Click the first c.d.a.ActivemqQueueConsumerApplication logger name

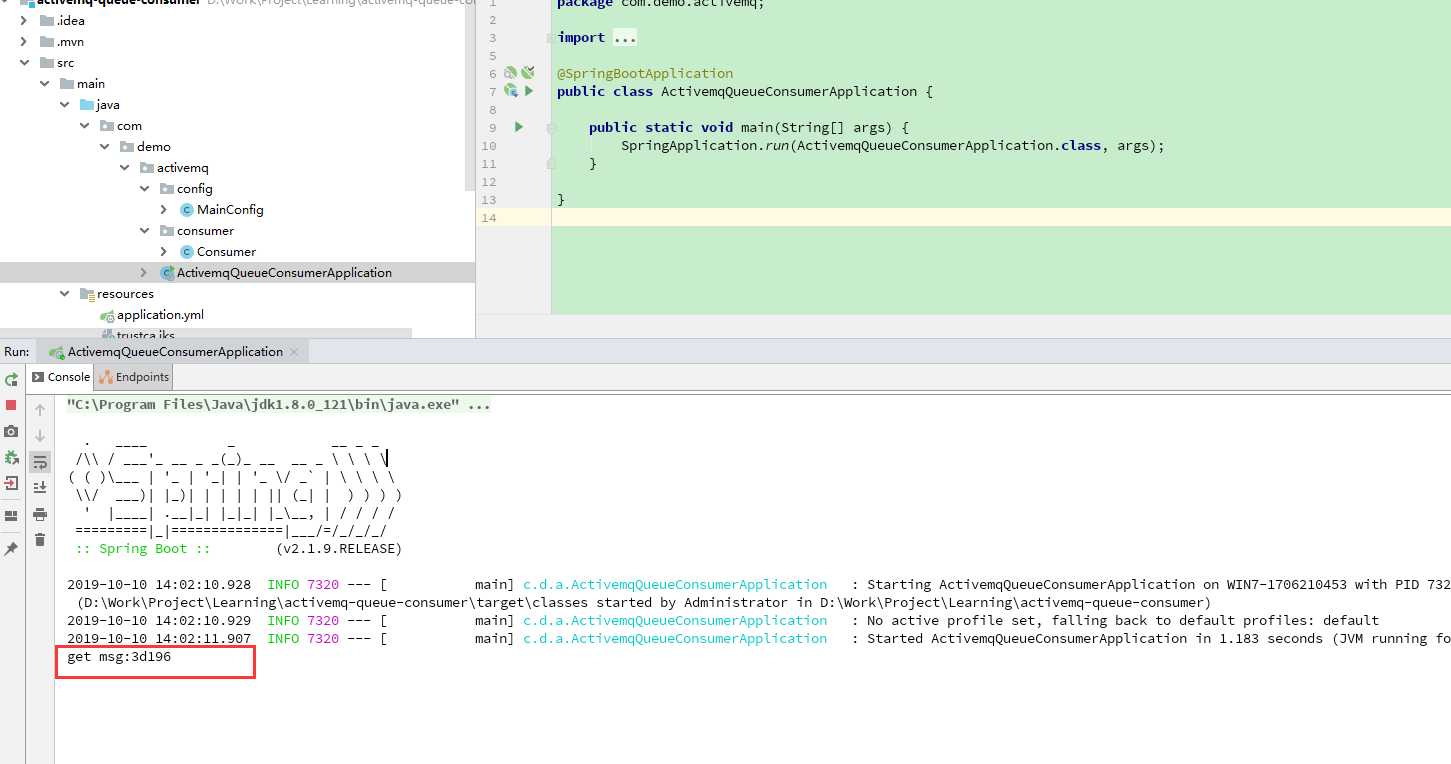[x=675, y=585]
